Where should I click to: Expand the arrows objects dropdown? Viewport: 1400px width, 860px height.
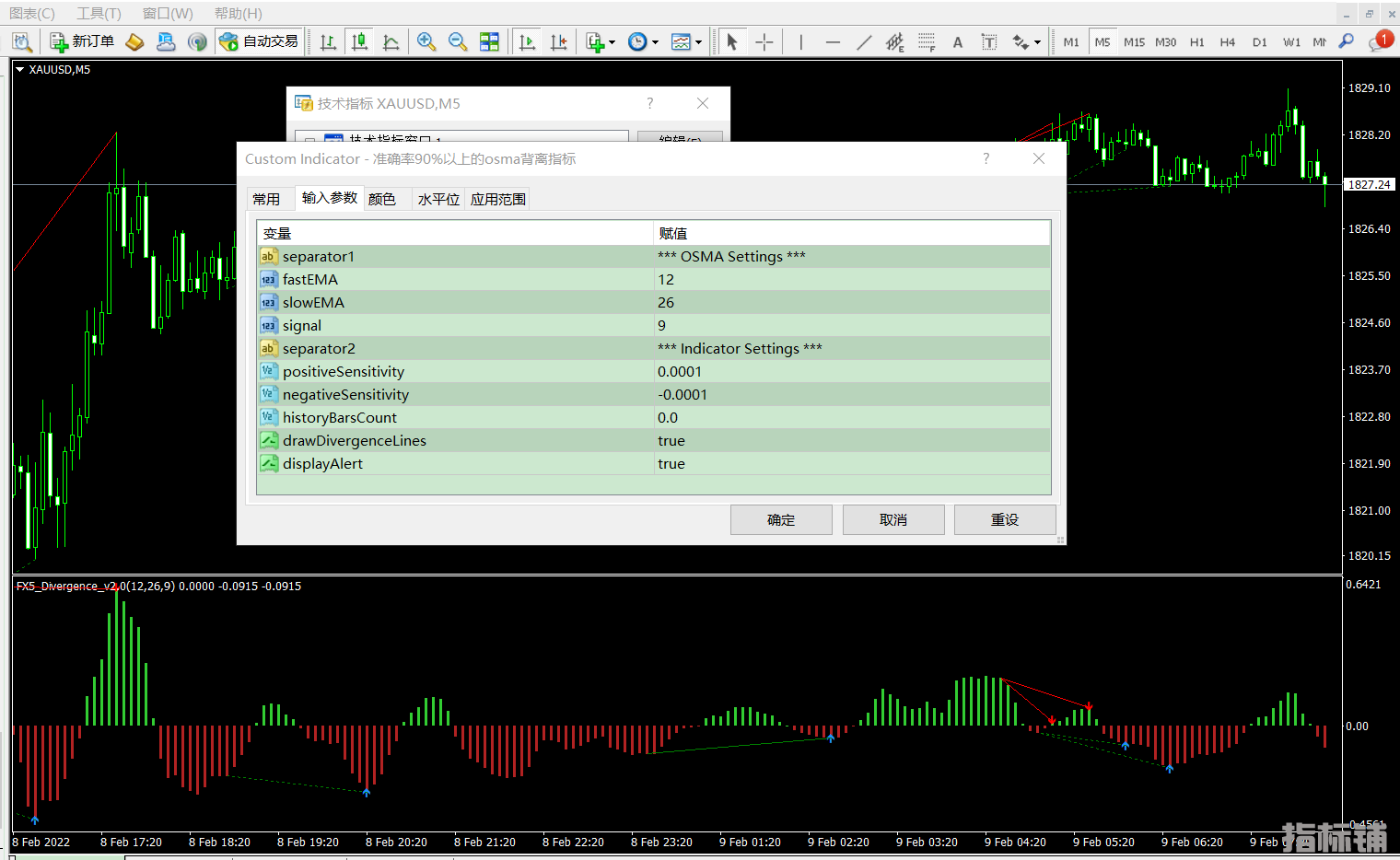point(1037,42)
